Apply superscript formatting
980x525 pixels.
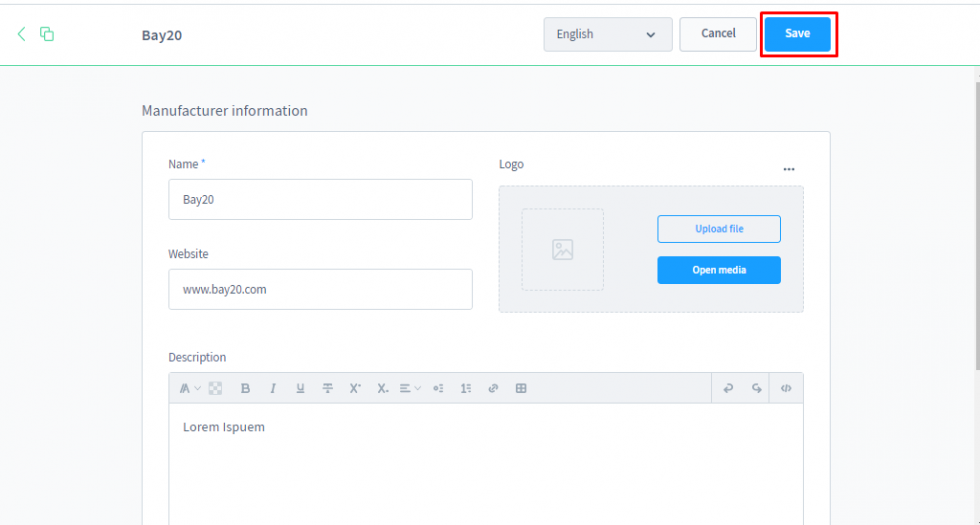tap(354, 388)
